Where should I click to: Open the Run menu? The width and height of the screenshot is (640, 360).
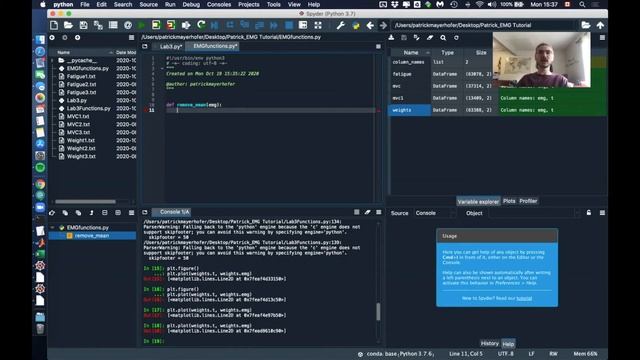click(x=170, y=4)
